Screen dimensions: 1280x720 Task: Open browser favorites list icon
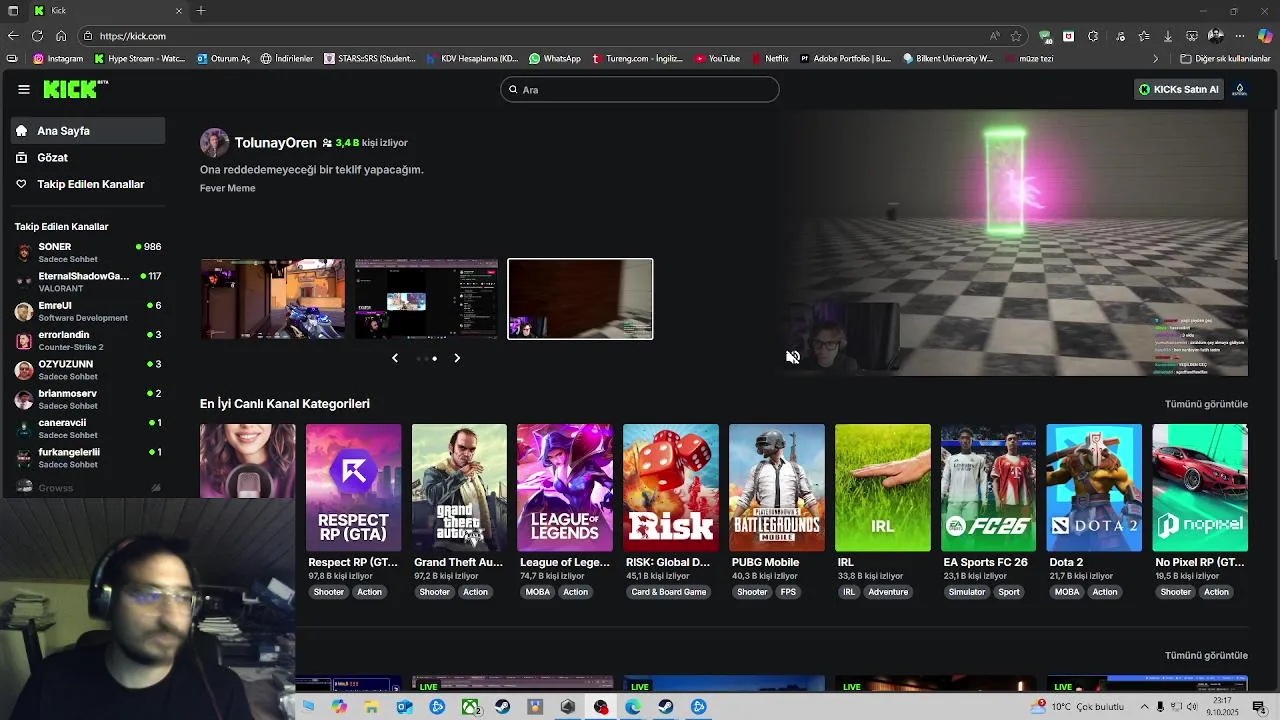tap(1143, 36)
